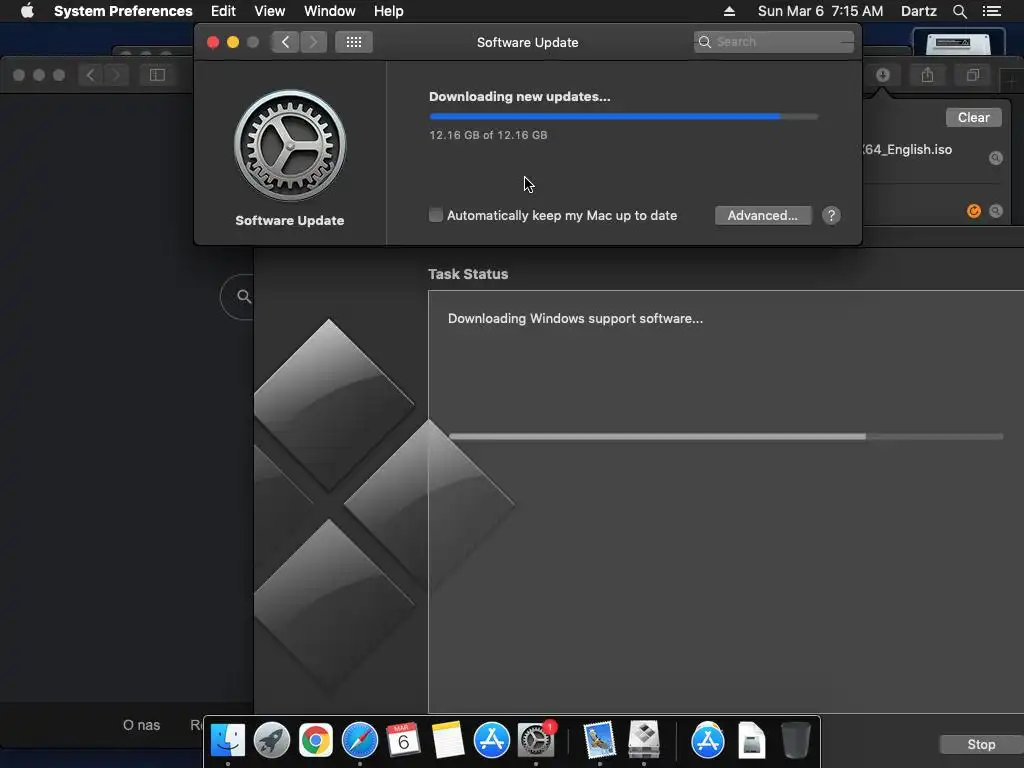The height and width of the screenshot is (768, 1024).
Task: Click Clear in Safari downloads popover
Action: [973, 118]
